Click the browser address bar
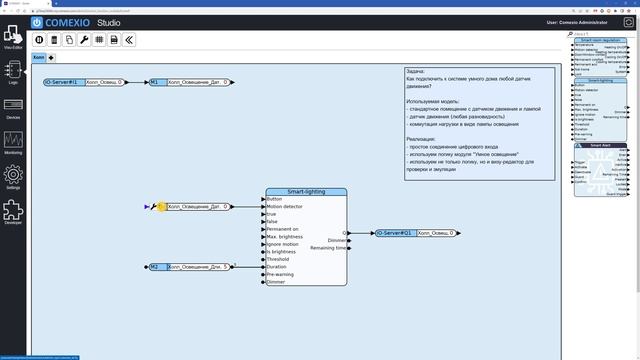This screenshot has height=360, width=640. pyautogui.click(x=286, y=11)
